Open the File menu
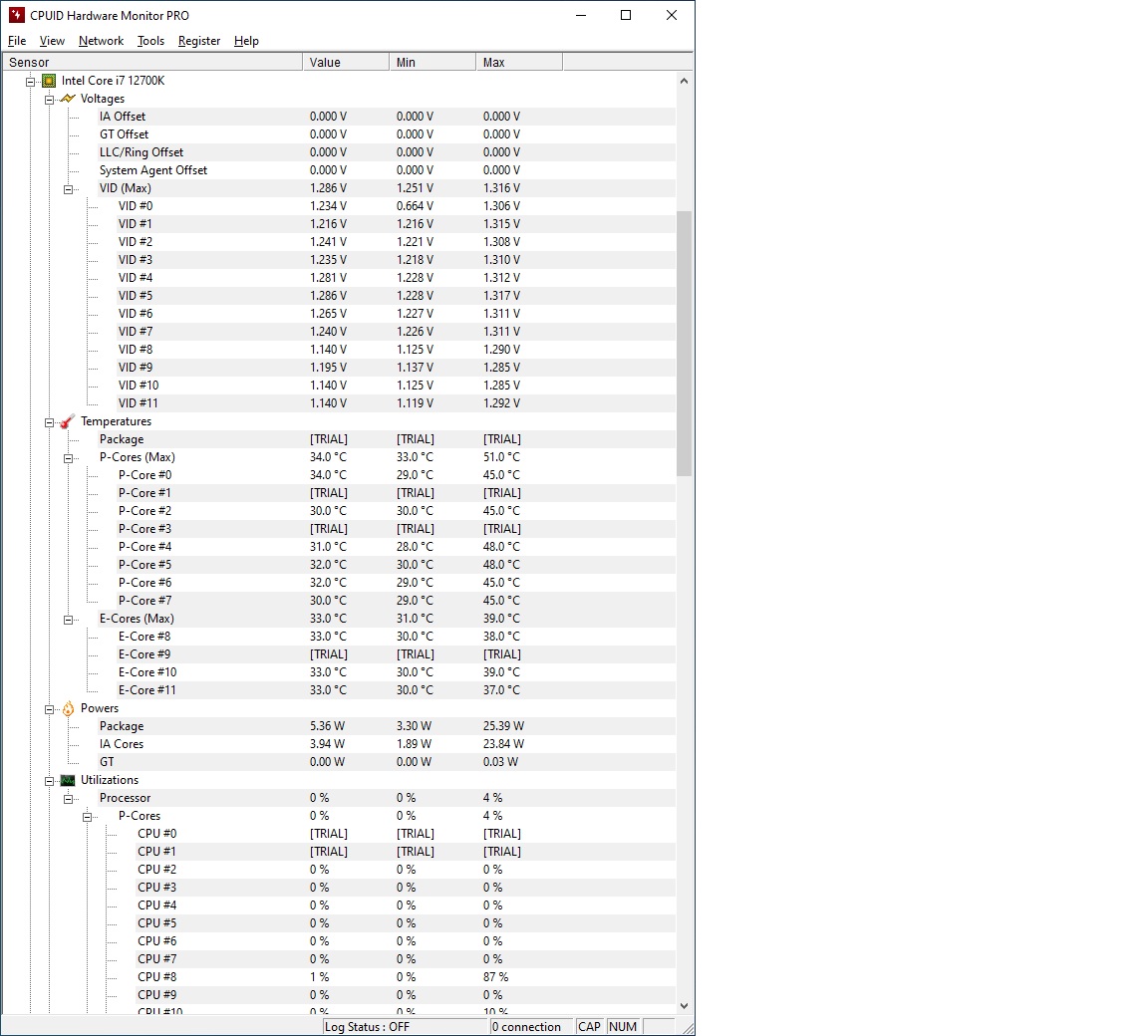The height and width of the screenshot is (1036, 1148). pyautogui.click(x=17, y=41)
